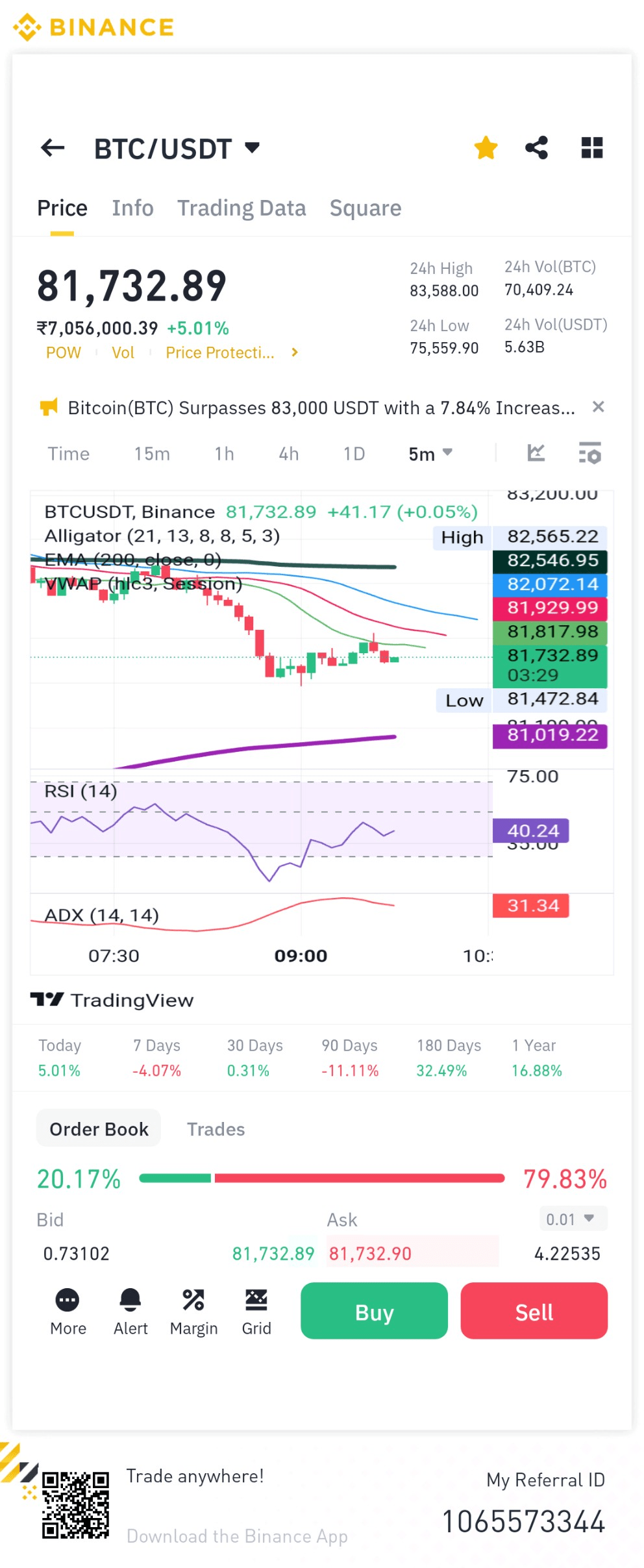
Task: Open the Trading Data tab
Action: pos(241,208)
